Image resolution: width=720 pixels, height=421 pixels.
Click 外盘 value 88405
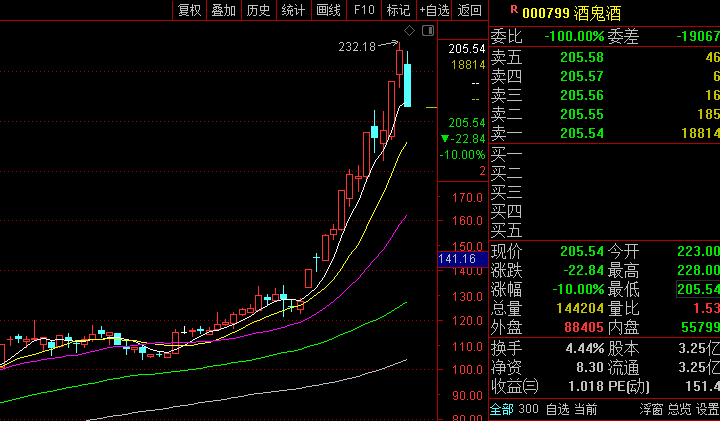pos(584,327)
